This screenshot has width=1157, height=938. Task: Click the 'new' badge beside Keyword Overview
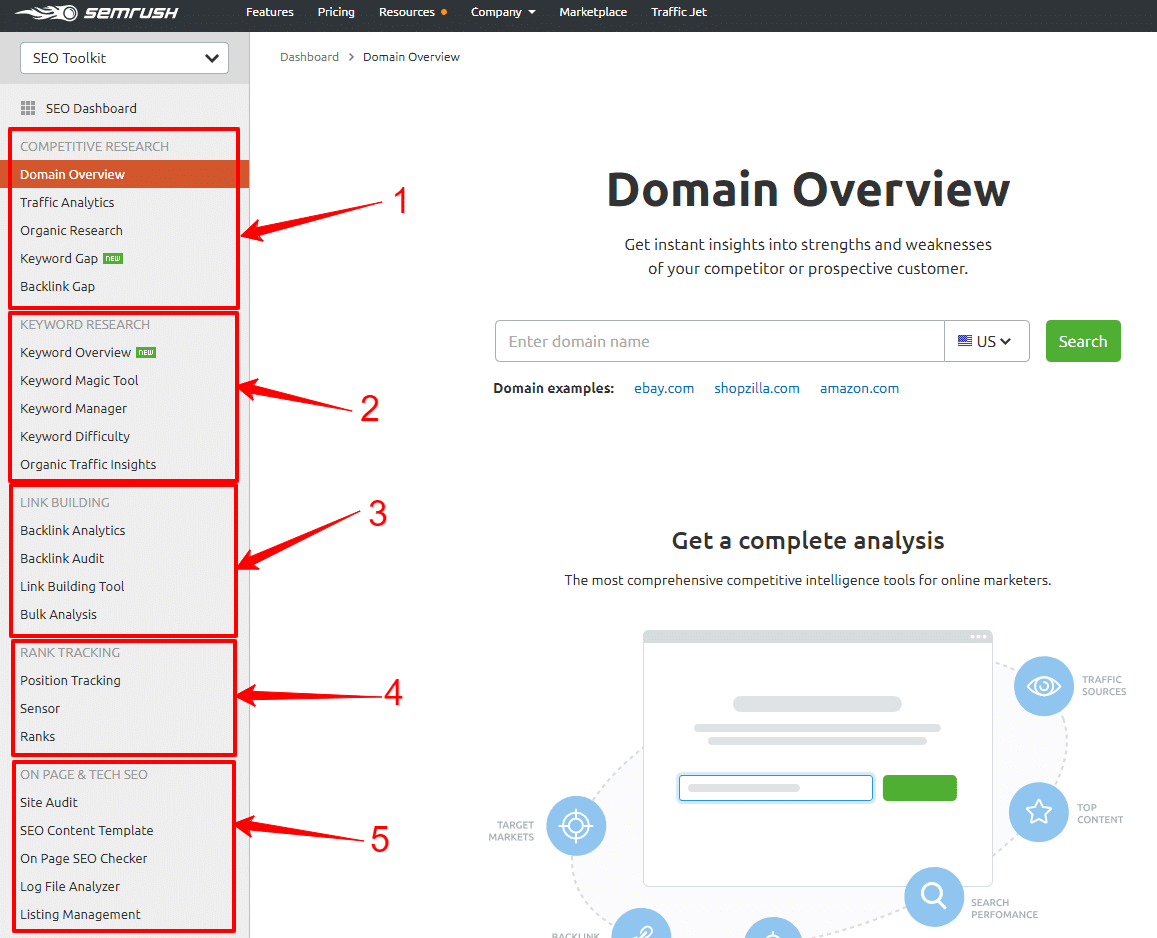click(146, 353)
